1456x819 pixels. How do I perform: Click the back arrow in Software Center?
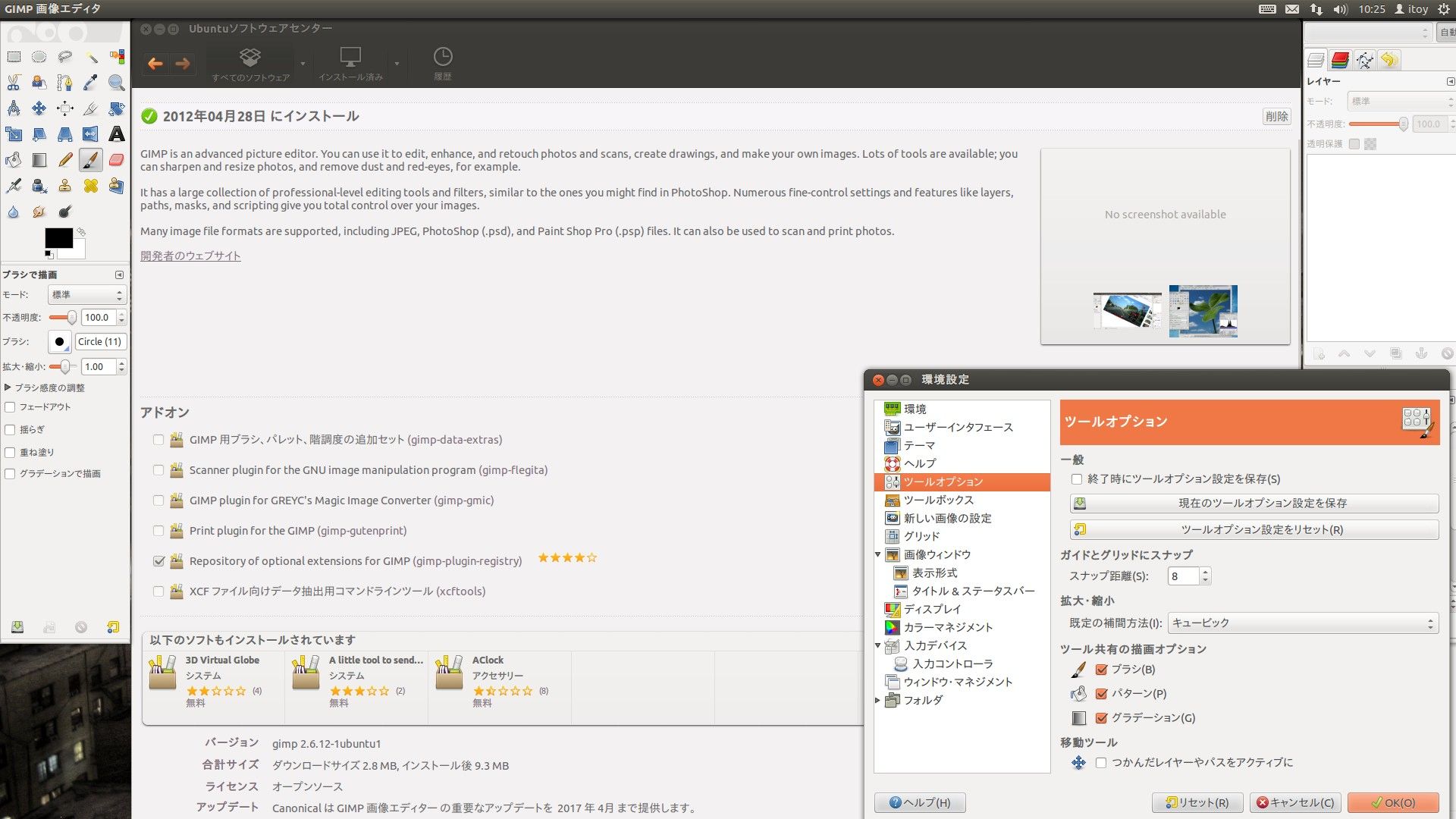[x=155, y=64]
